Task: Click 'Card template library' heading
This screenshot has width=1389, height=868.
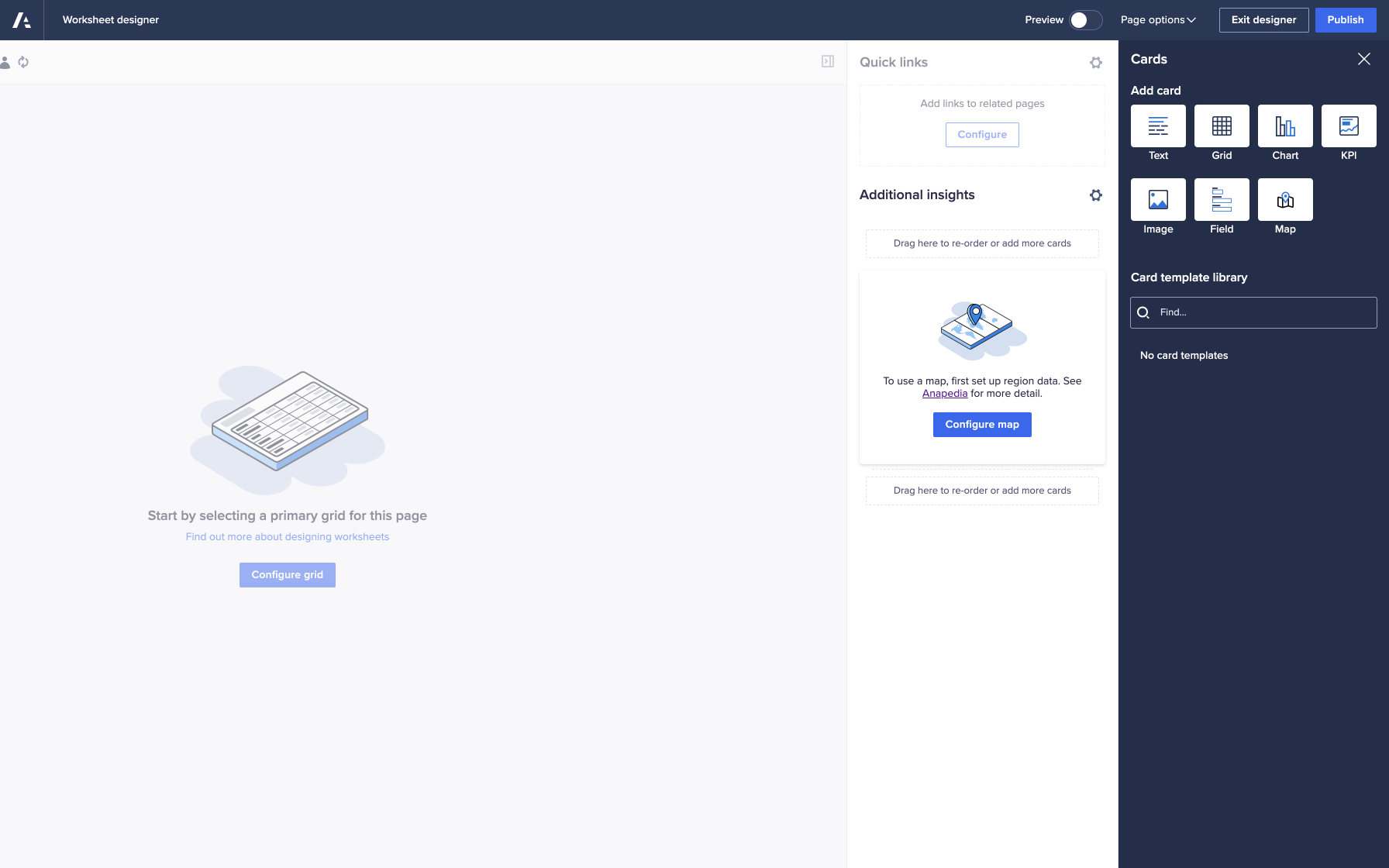Action: (1189, 277)
